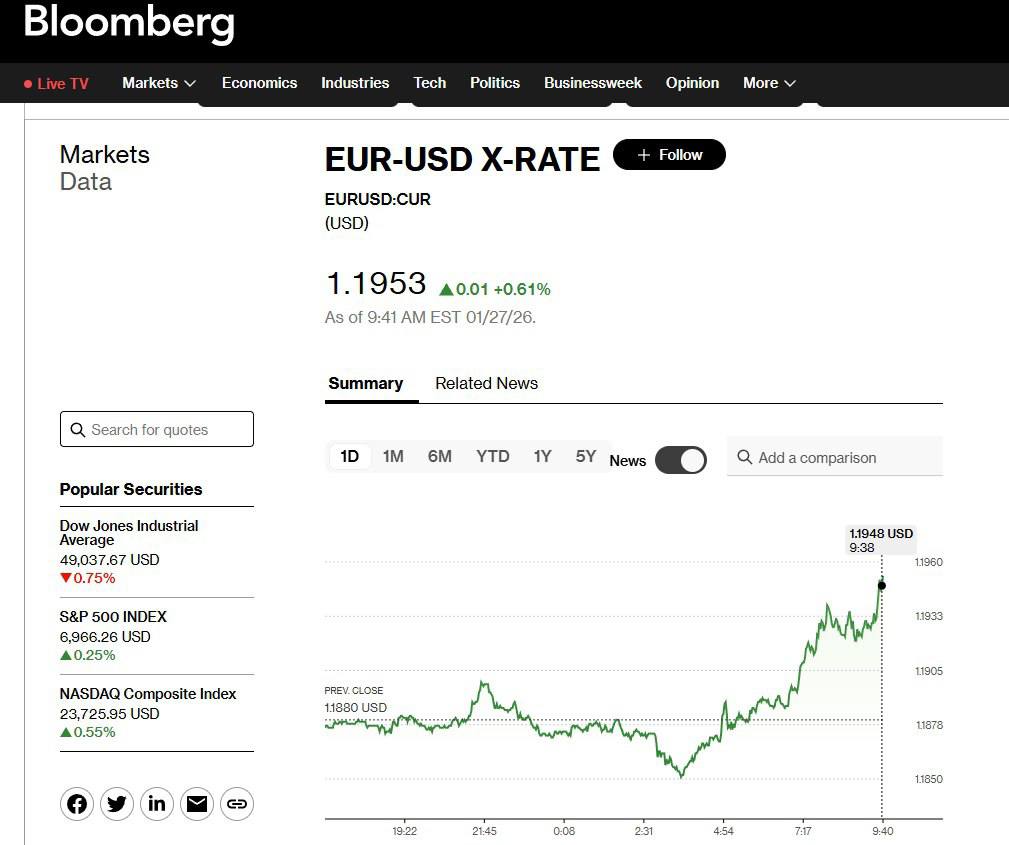
Task: Click the Bloomberg logo
Action: tap(129, 22)
